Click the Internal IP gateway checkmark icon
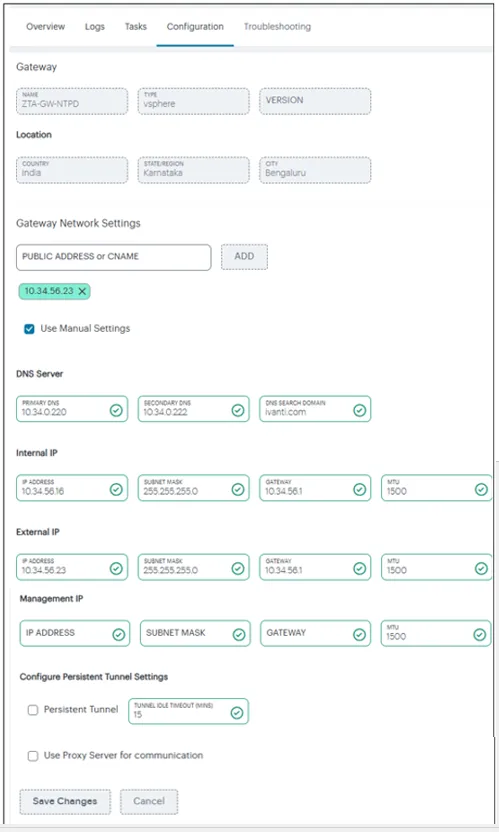 point(359,489)
